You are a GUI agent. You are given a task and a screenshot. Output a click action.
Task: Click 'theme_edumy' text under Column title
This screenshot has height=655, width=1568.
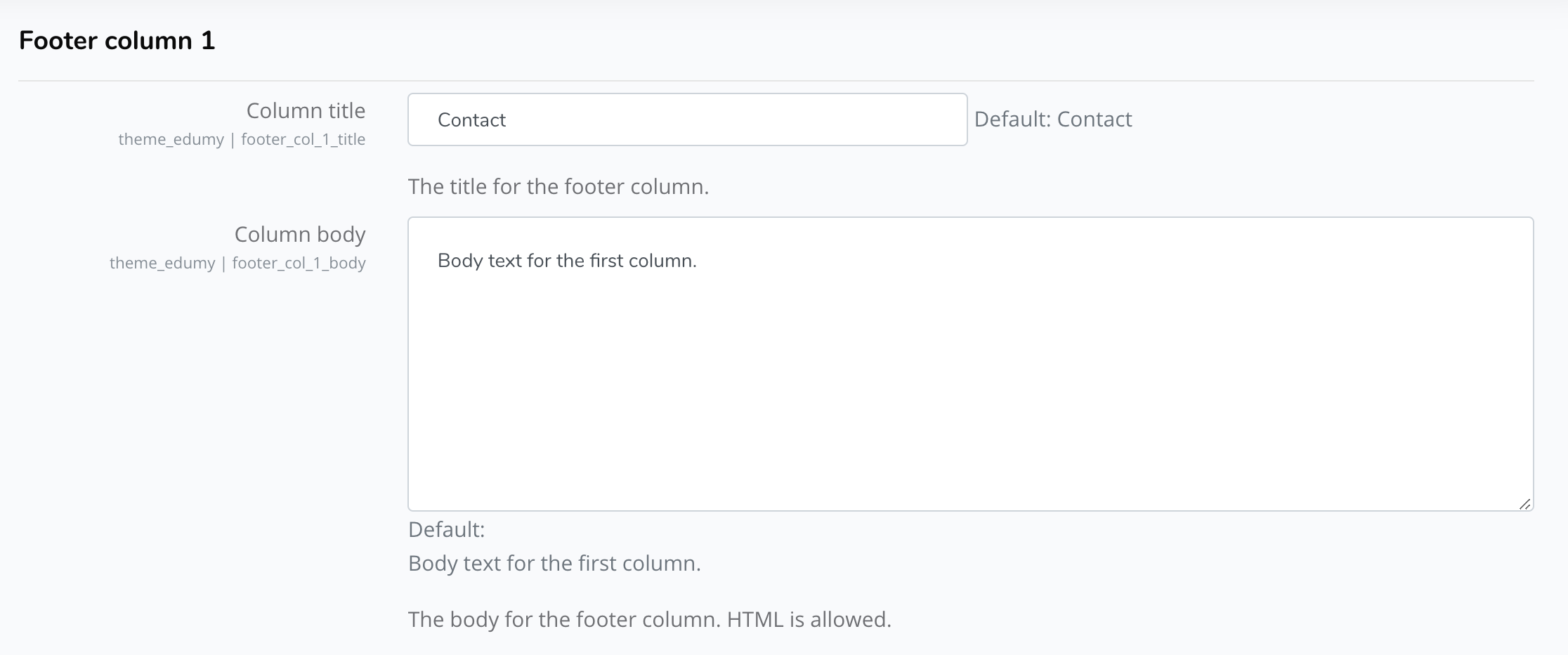coord(171,139)
